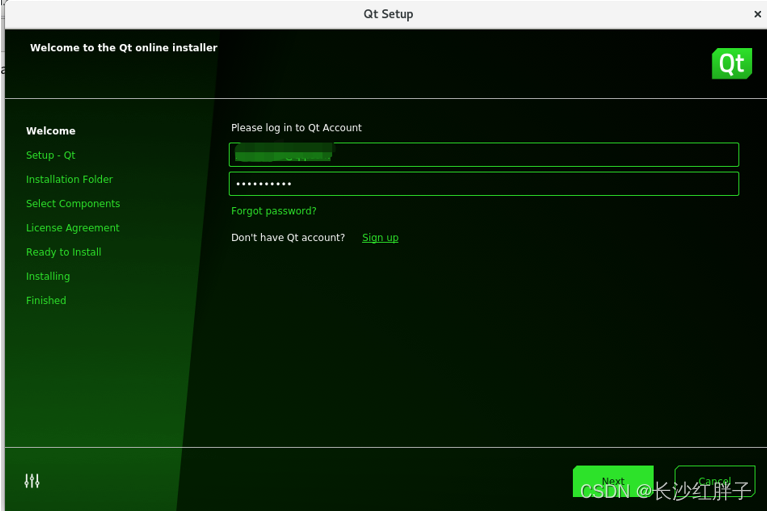Focus the password input field
767x511 pixels.
(484, 184)
